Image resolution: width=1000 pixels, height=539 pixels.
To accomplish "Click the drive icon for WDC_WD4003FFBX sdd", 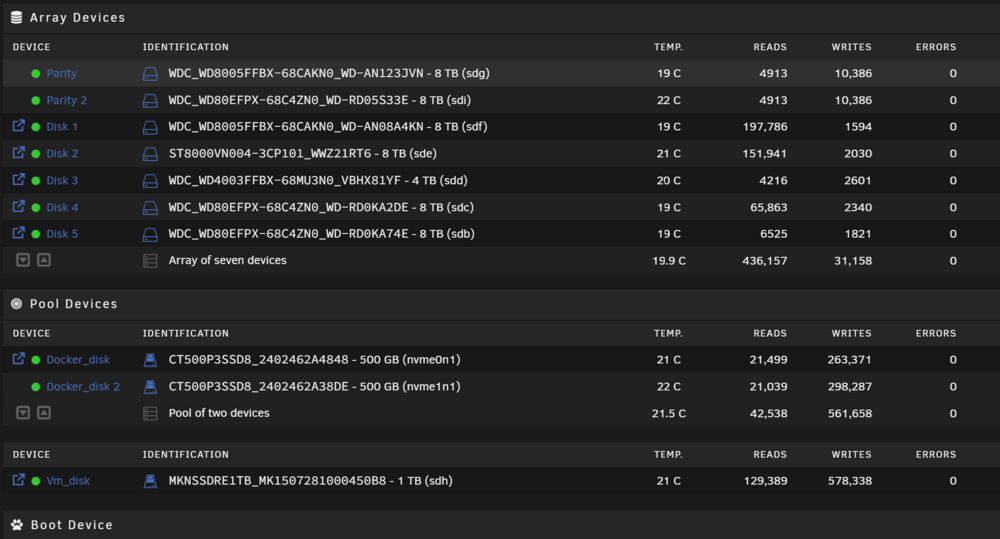I will pos(150,181).
